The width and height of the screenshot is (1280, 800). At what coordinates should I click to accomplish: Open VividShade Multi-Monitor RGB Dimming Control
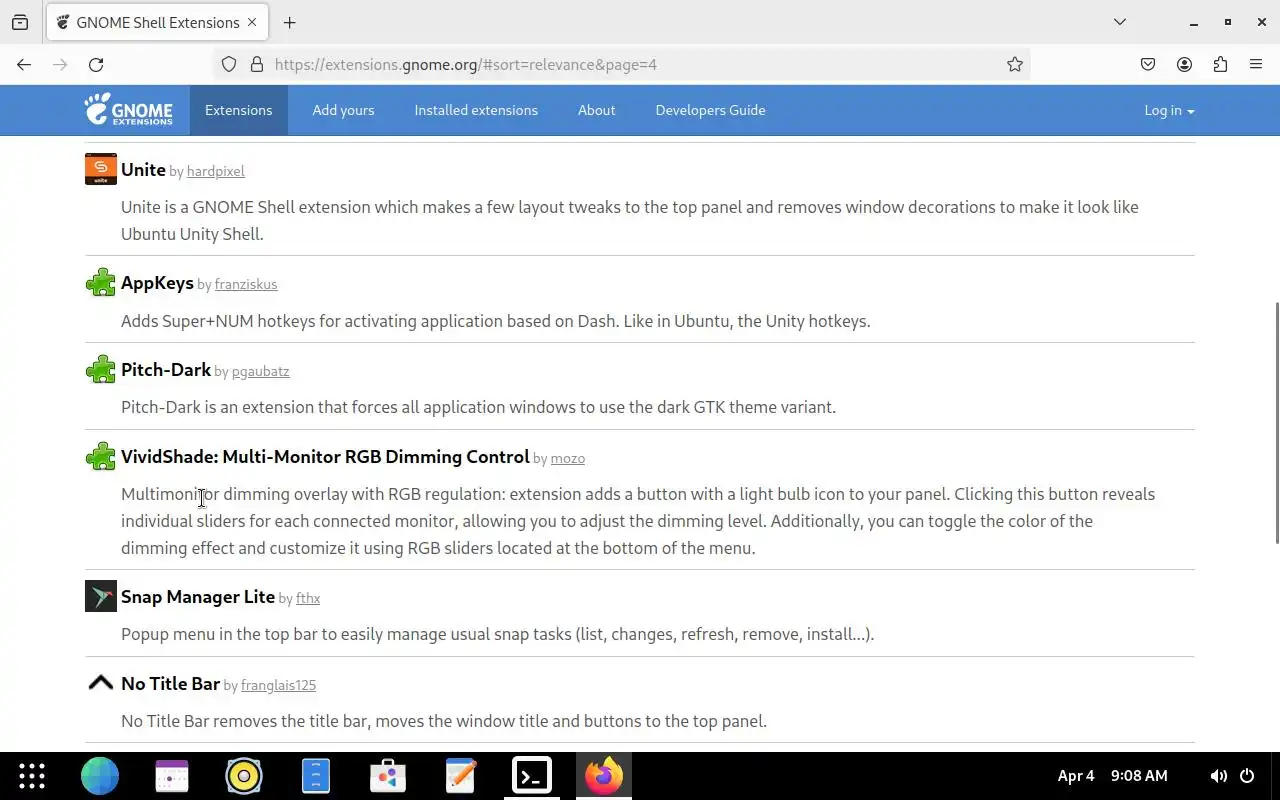tap(325, 457)
